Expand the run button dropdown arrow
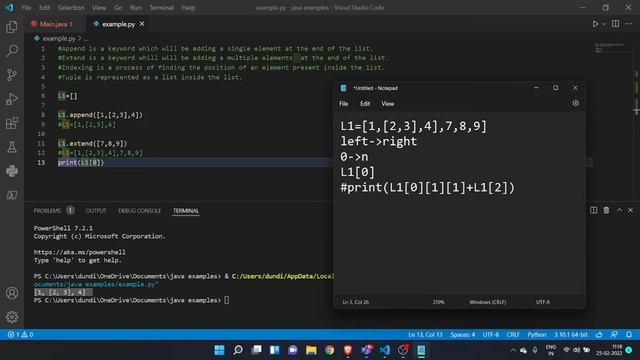This screenshot has height=360, width=640. coord(604,24)
